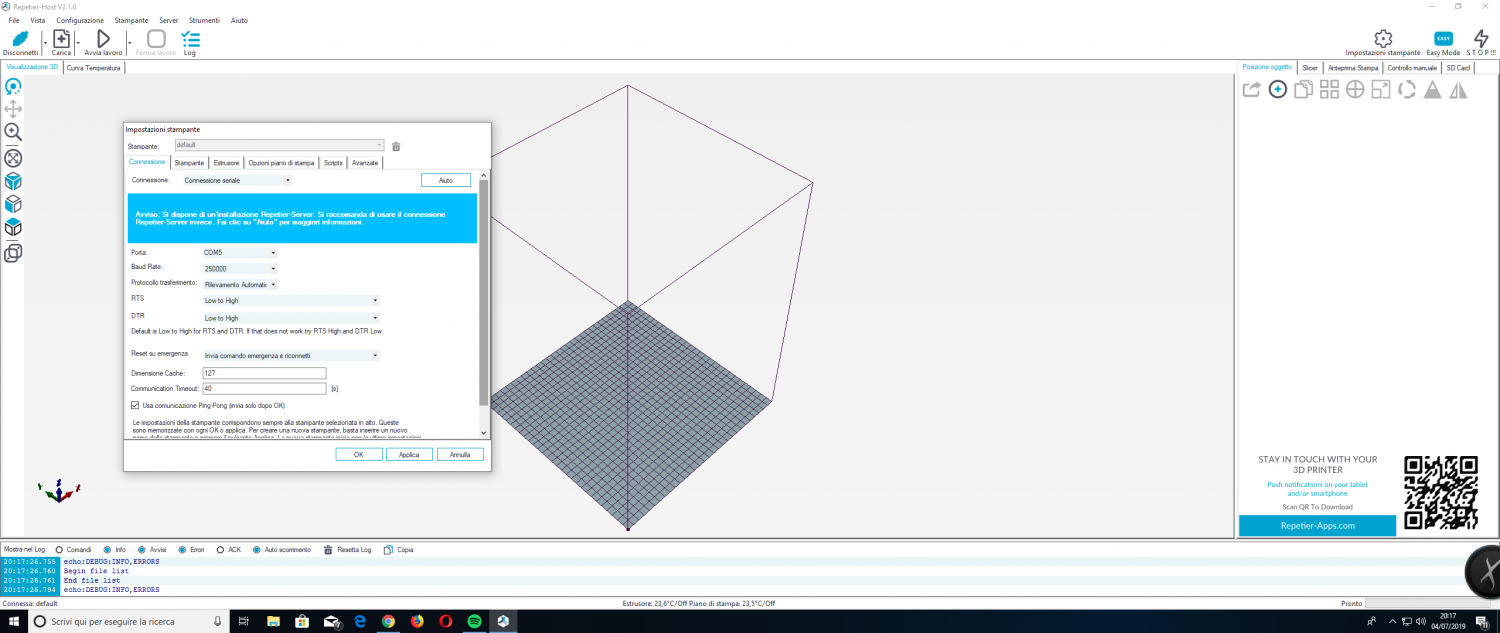Screen dimensions: 1500x633
Task: Open the Slicer tab
Action: [1309, 68]
